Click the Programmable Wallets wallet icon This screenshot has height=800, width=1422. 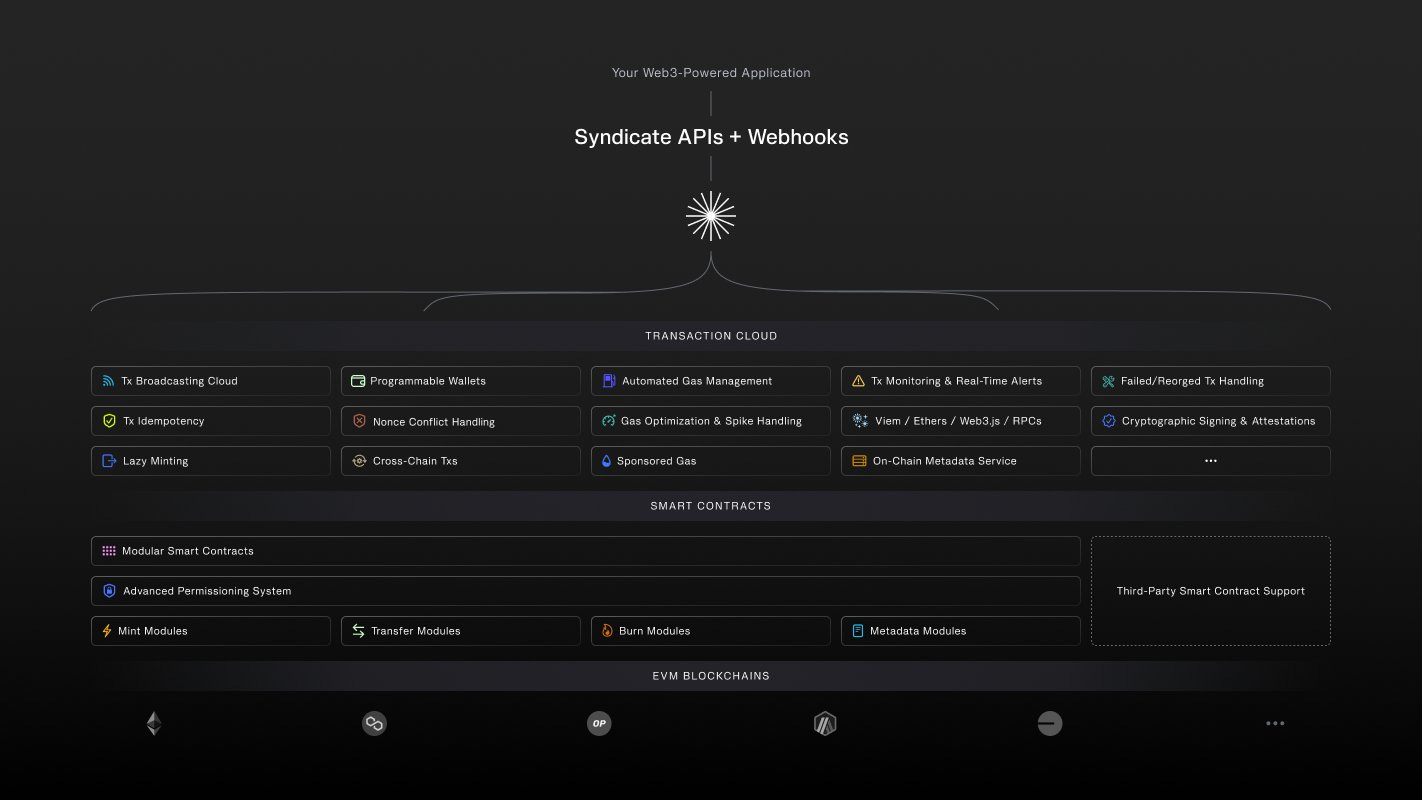(x=358, y=381)
